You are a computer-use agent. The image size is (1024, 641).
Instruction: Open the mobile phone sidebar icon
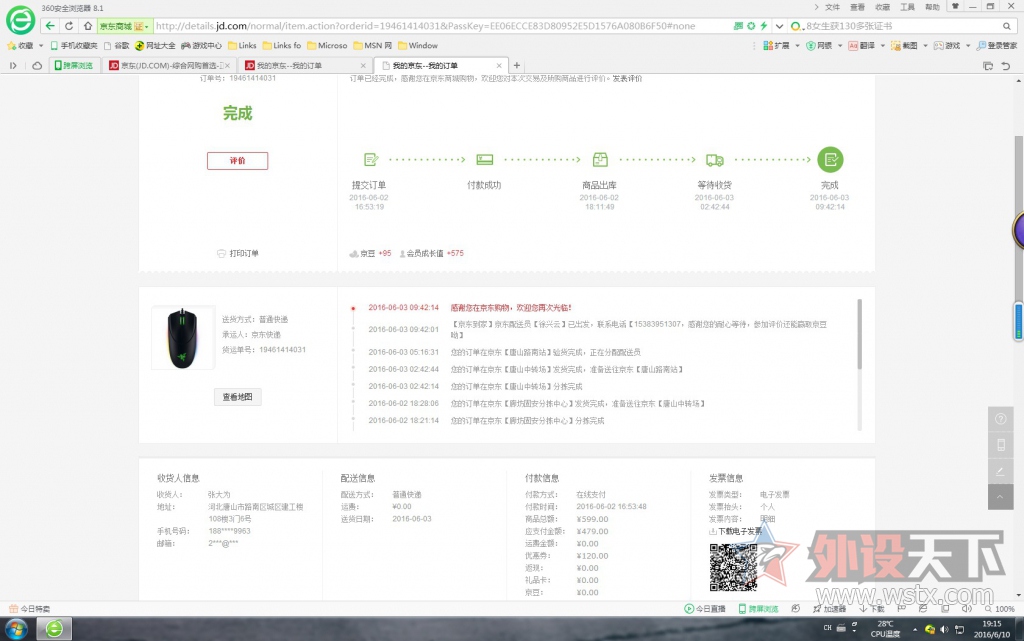click(x=1001, y=445)
